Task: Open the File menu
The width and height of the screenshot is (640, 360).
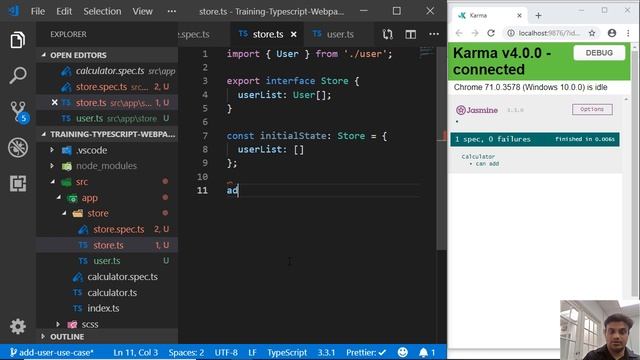Action: click(38, 11)
